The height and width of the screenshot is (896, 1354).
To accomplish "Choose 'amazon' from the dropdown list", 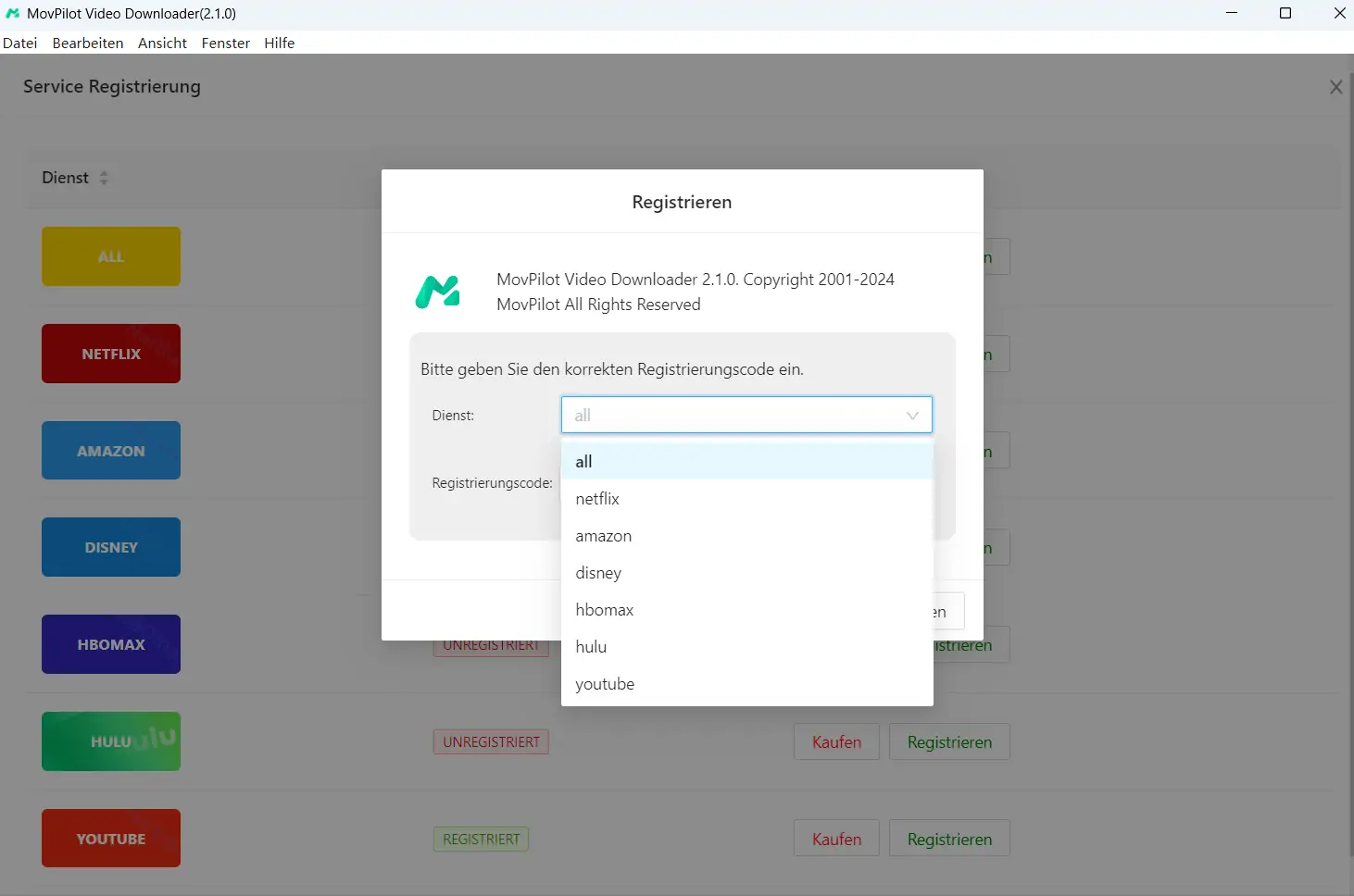I will pos(746,535).
